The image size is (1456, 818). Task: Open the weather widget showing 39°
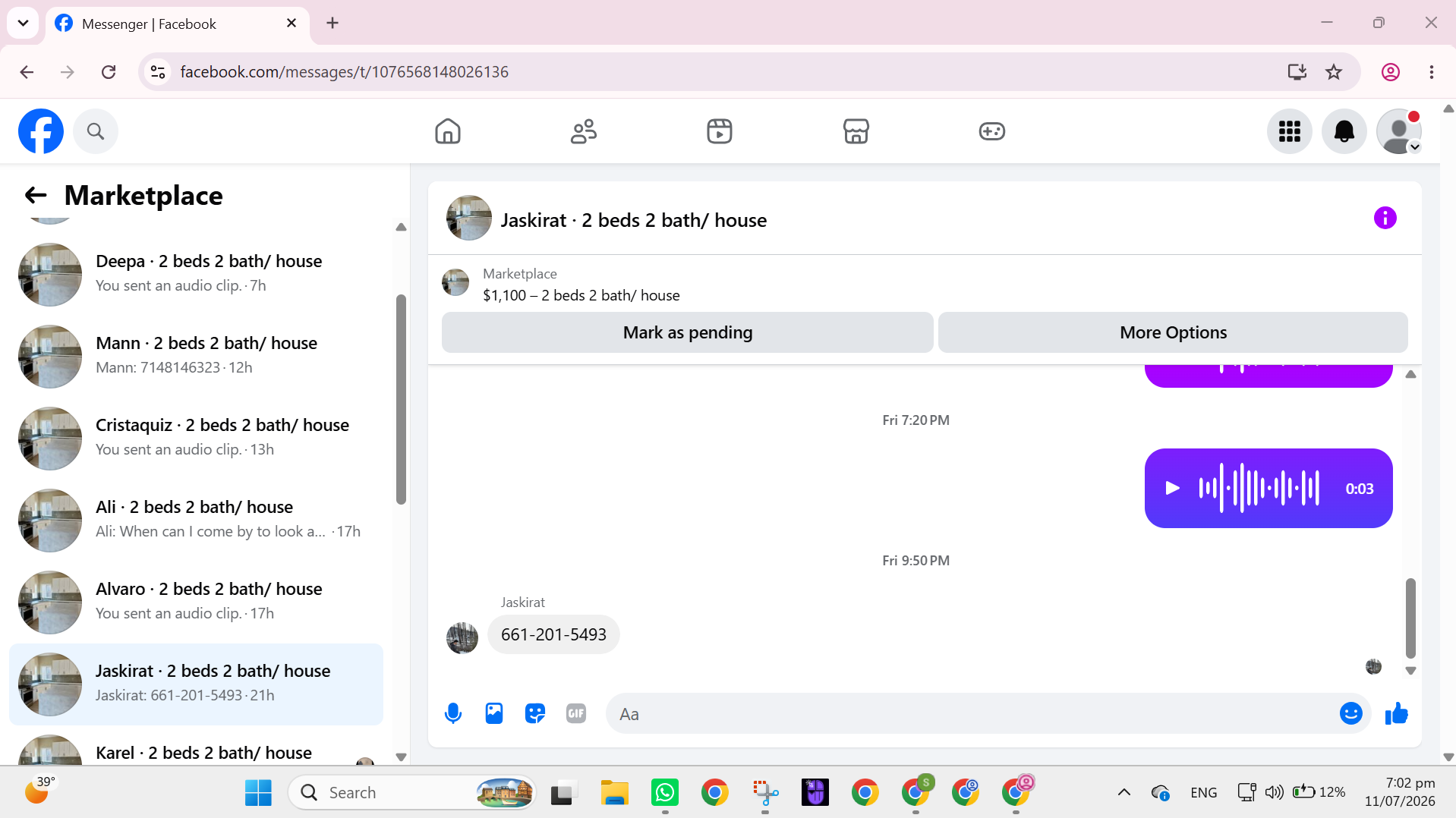click(39, 790)
